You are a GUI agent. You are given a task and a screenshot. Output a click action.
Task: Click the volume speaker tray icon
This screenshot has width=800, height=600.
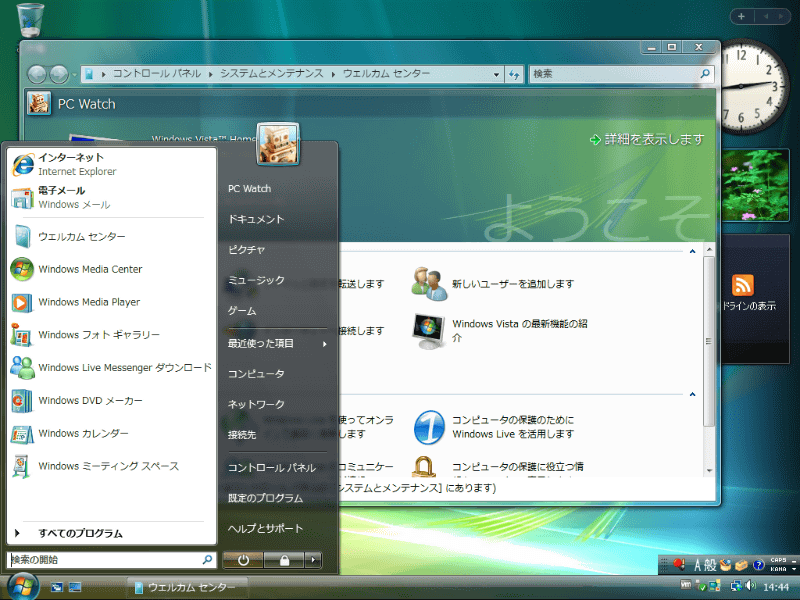tap(751, 586)
